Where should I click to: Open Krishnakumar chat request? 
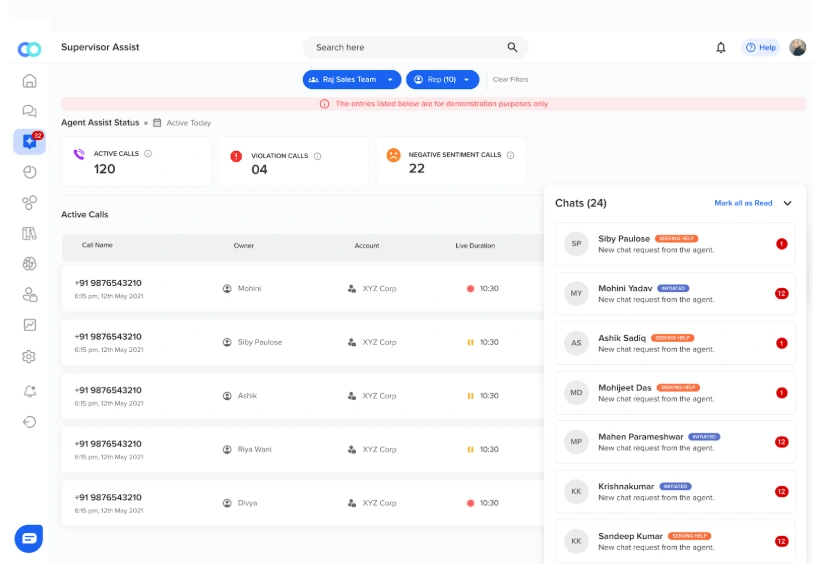tap(675, 492)
